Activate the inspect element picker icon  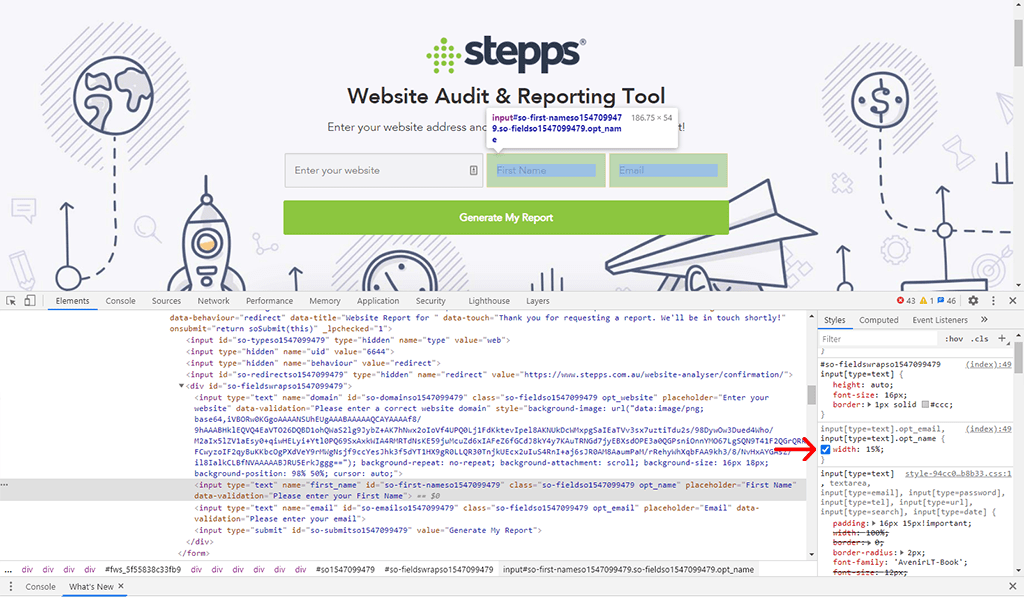11,300
